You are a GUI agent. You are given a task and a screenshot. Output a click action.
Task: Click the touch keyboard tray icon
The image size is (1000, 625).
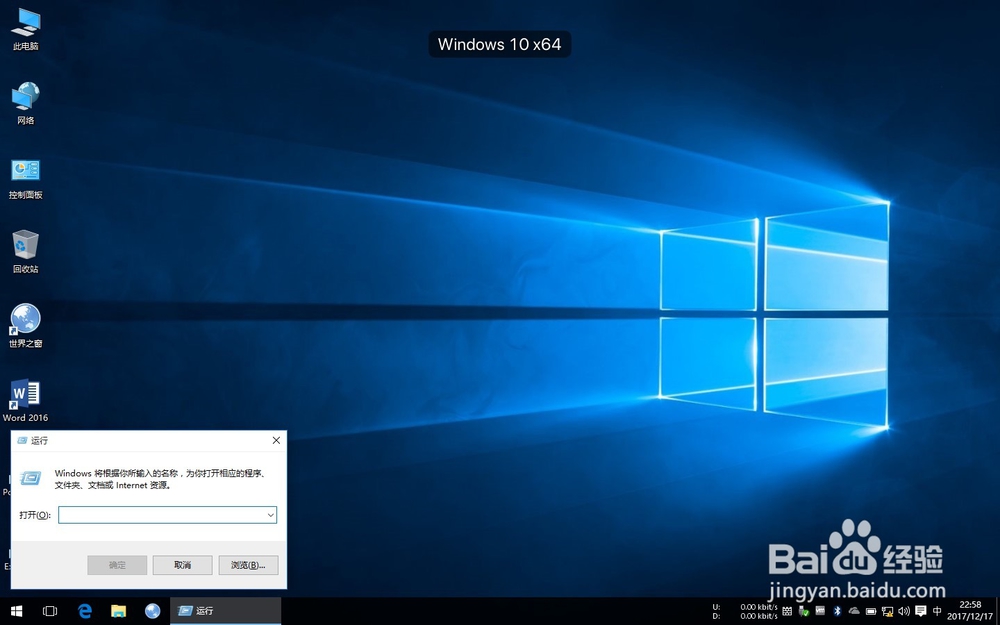tap(787, 611)
